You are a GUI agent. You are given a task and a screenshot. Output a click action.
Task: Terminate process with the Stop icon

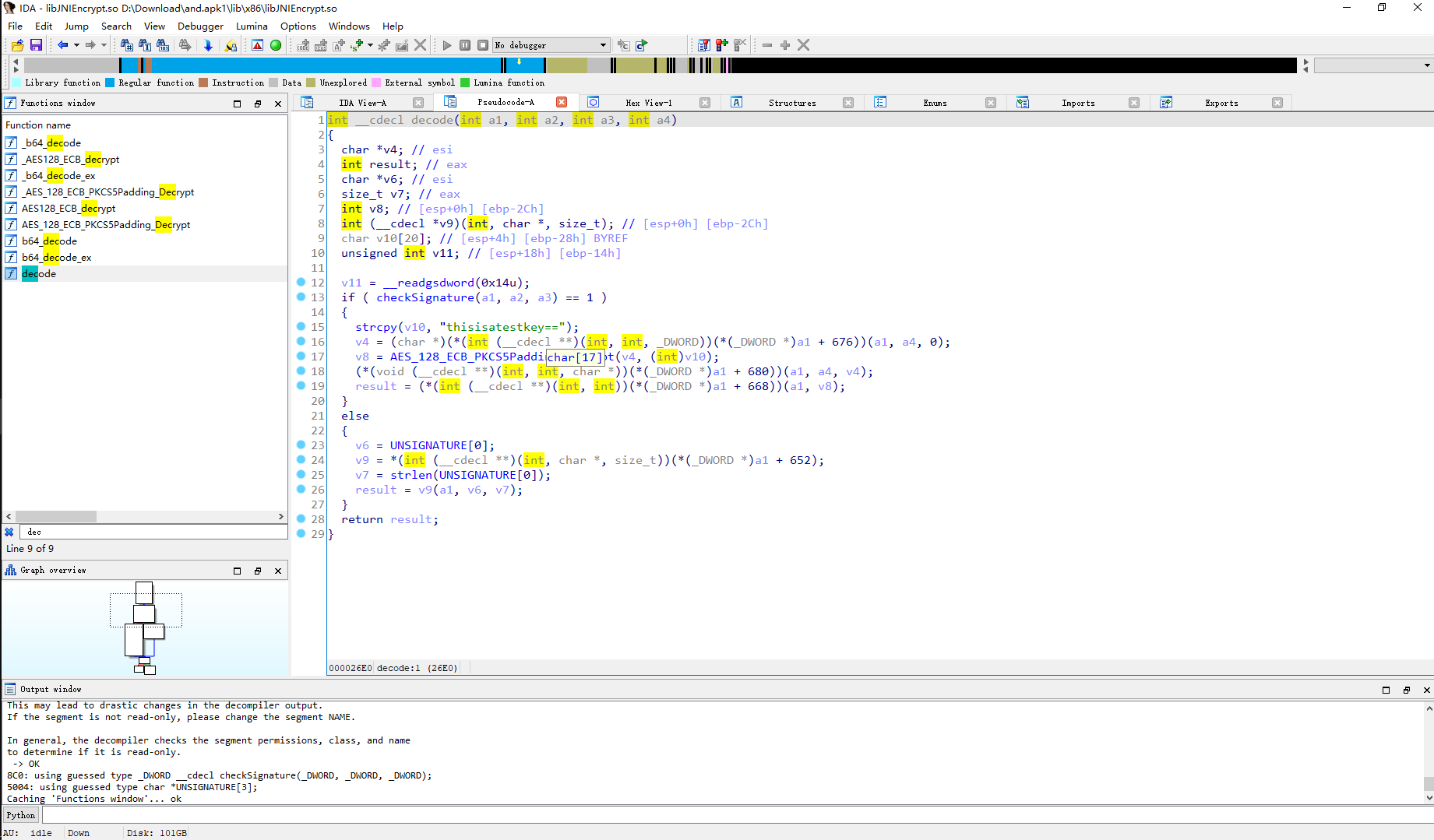pyautogui.click(x=483, y=45)
